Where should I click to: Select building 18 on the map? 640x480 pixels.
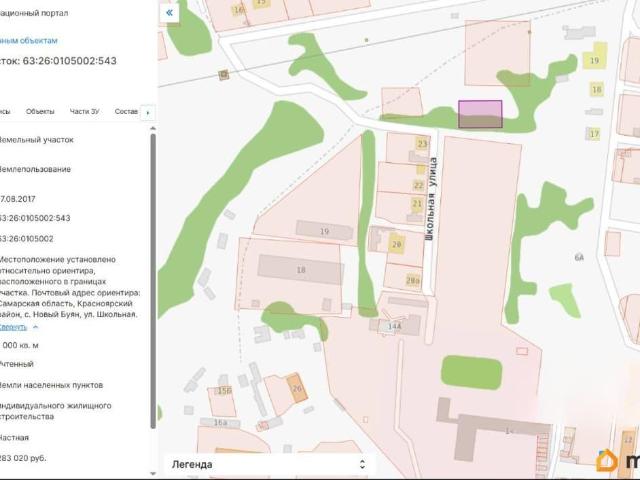(300, 269)
